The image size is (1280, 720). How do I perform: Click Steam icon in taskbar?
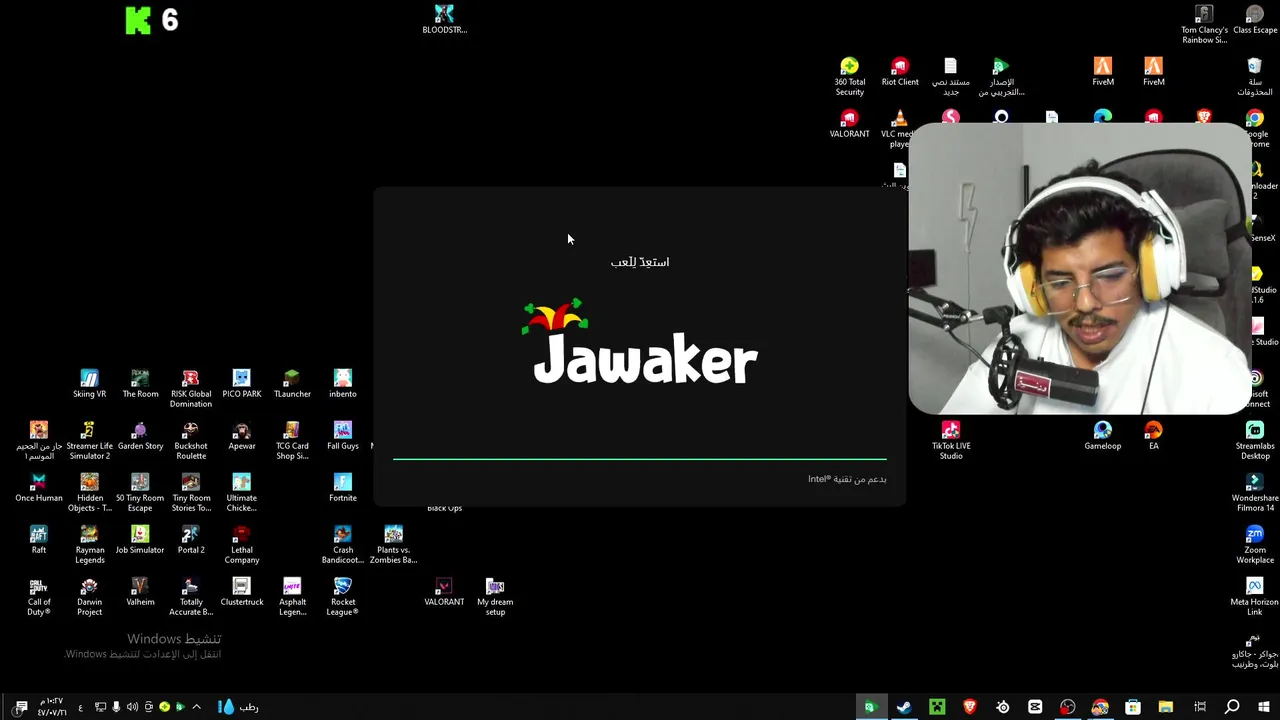pos(904,707)
